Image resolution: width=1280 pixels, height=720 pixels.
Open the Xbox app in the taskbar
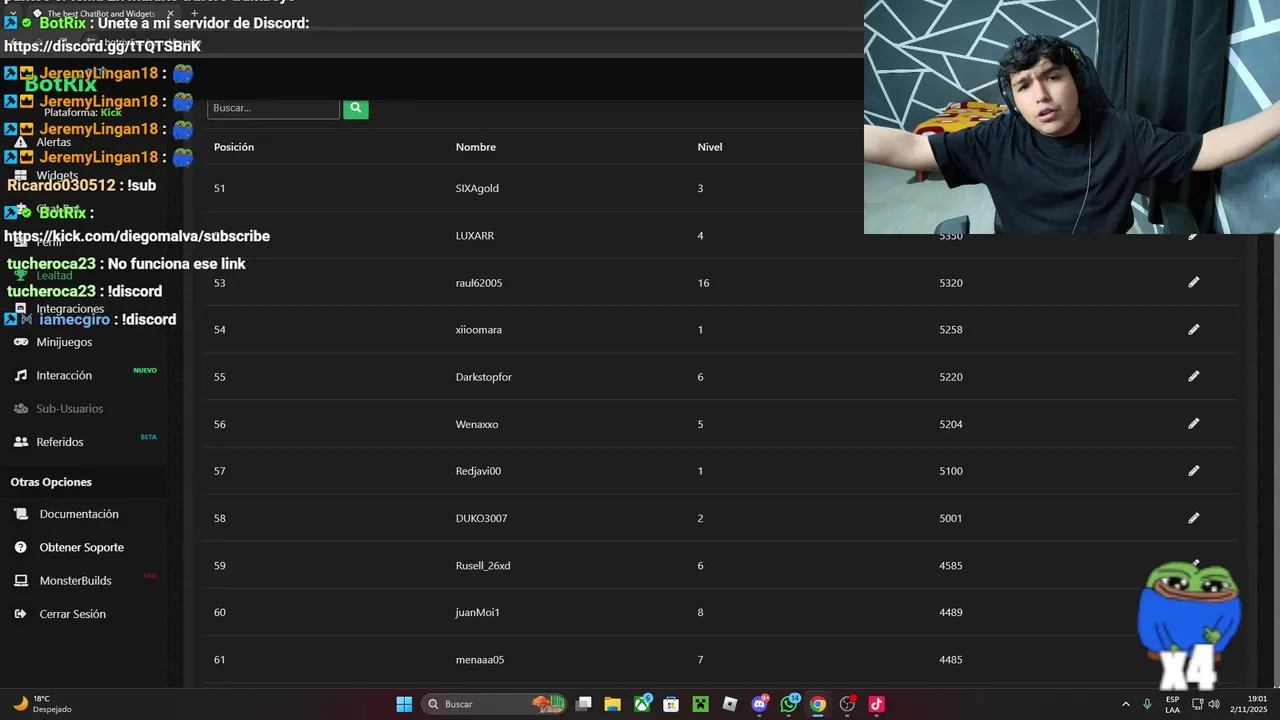[642, 704]
